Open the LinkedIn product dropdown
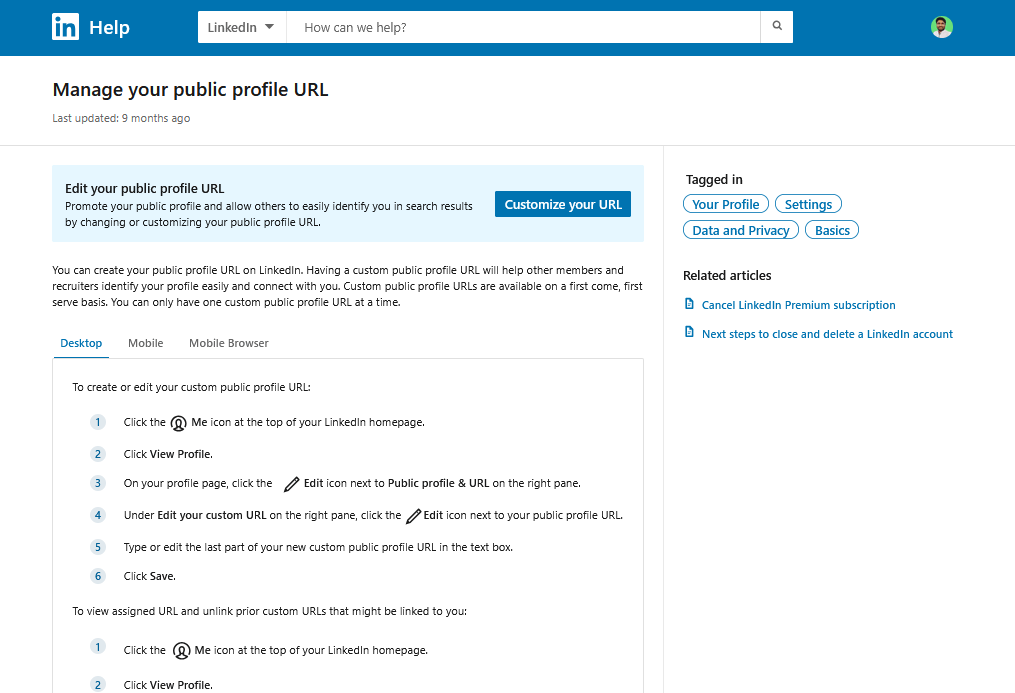 (241, 27)
